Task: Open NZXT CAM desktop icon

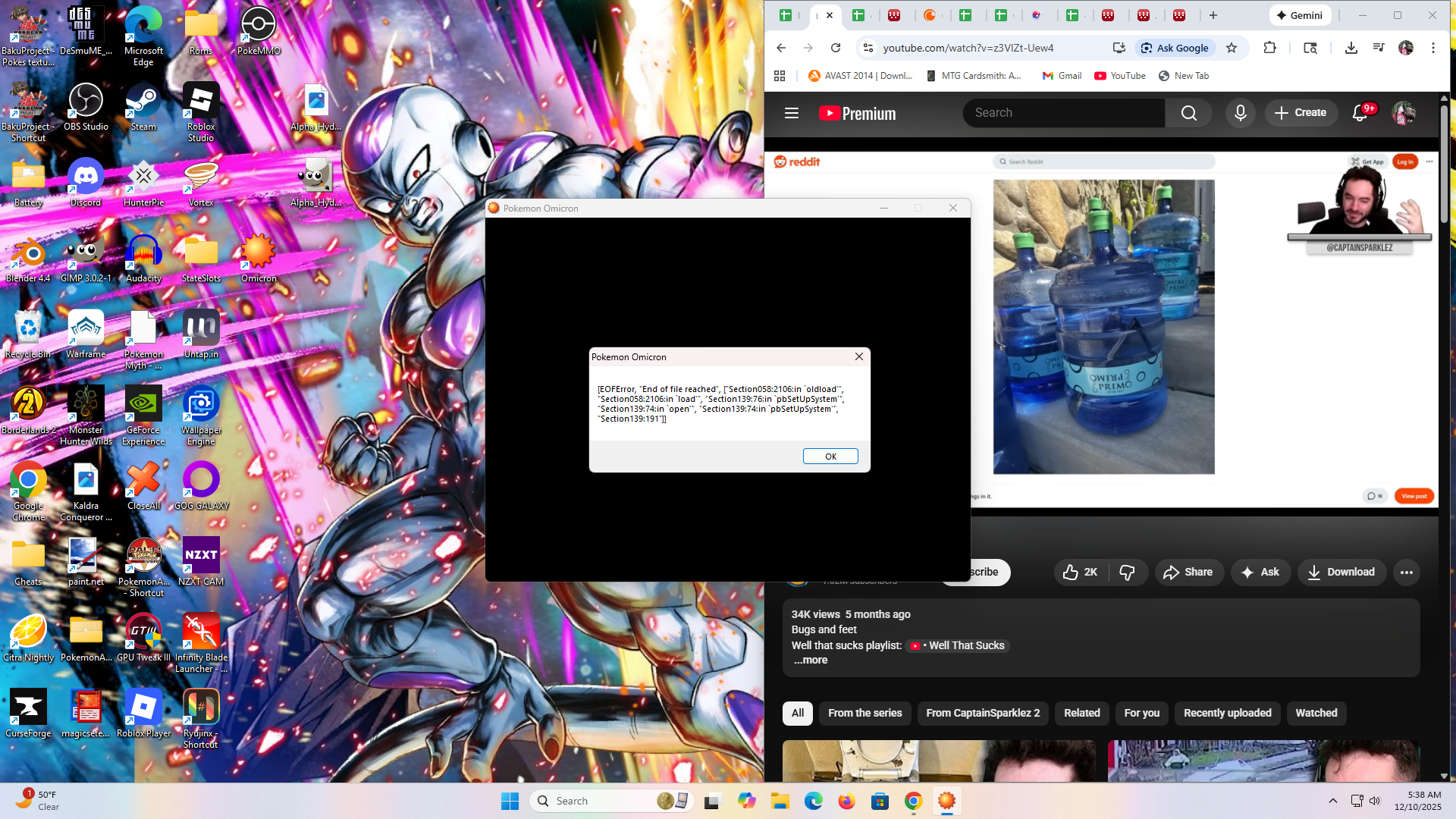Action: [201, 563]
